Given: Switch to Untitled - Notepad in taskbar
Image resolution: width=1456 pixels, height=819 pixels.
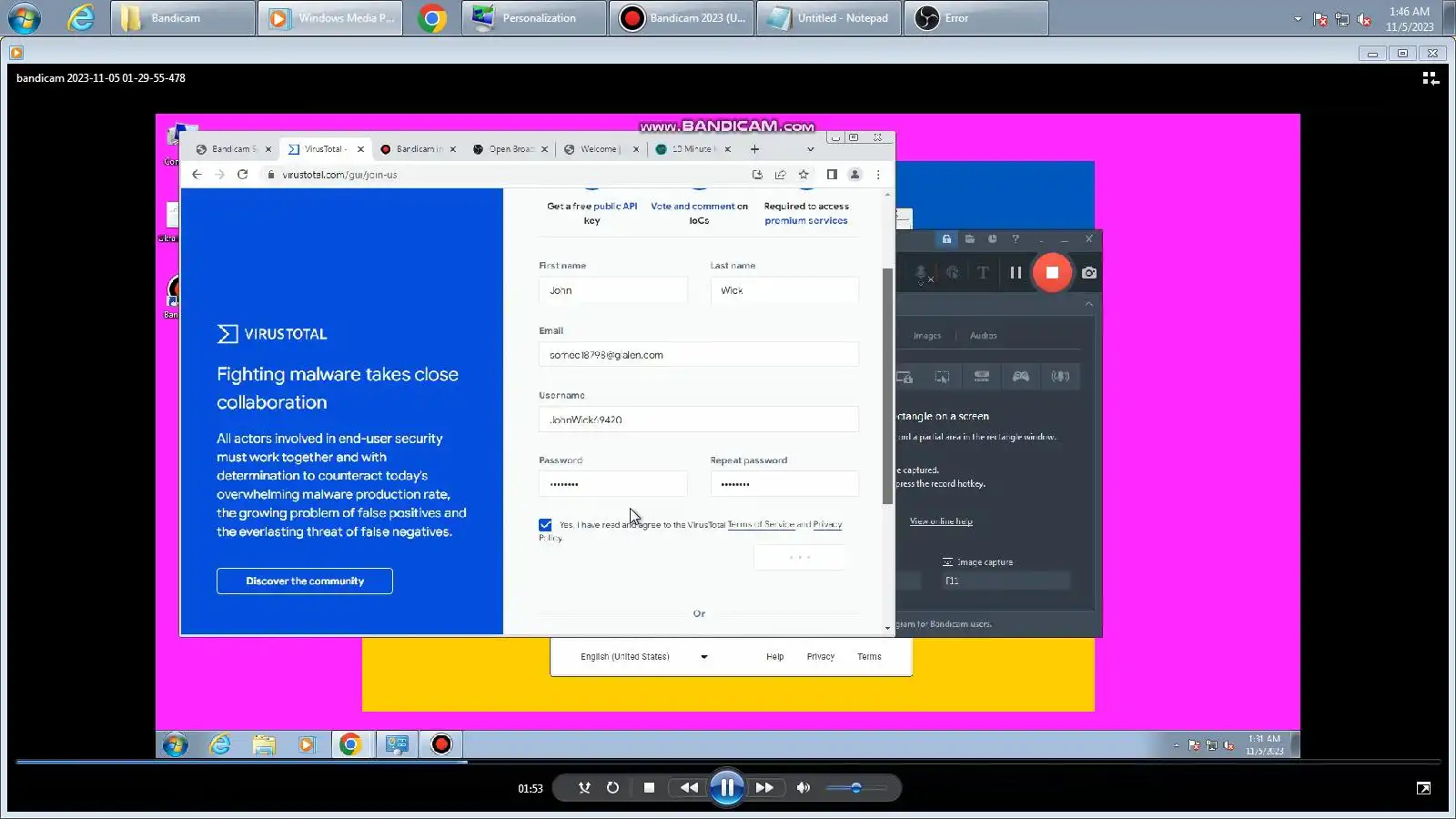Looking at the screenshot, I should tap(829, 18).
